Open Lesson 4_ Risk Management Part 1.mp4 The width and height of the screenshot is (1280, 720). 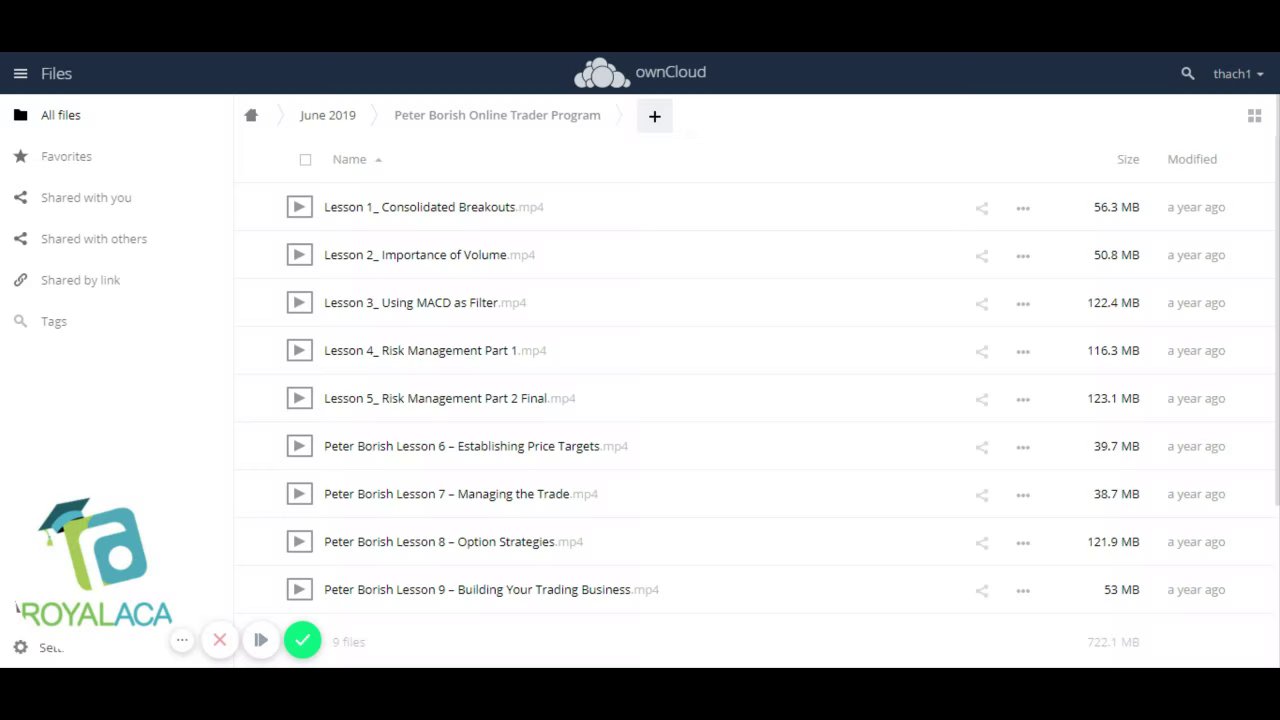[x=435, y=350]
